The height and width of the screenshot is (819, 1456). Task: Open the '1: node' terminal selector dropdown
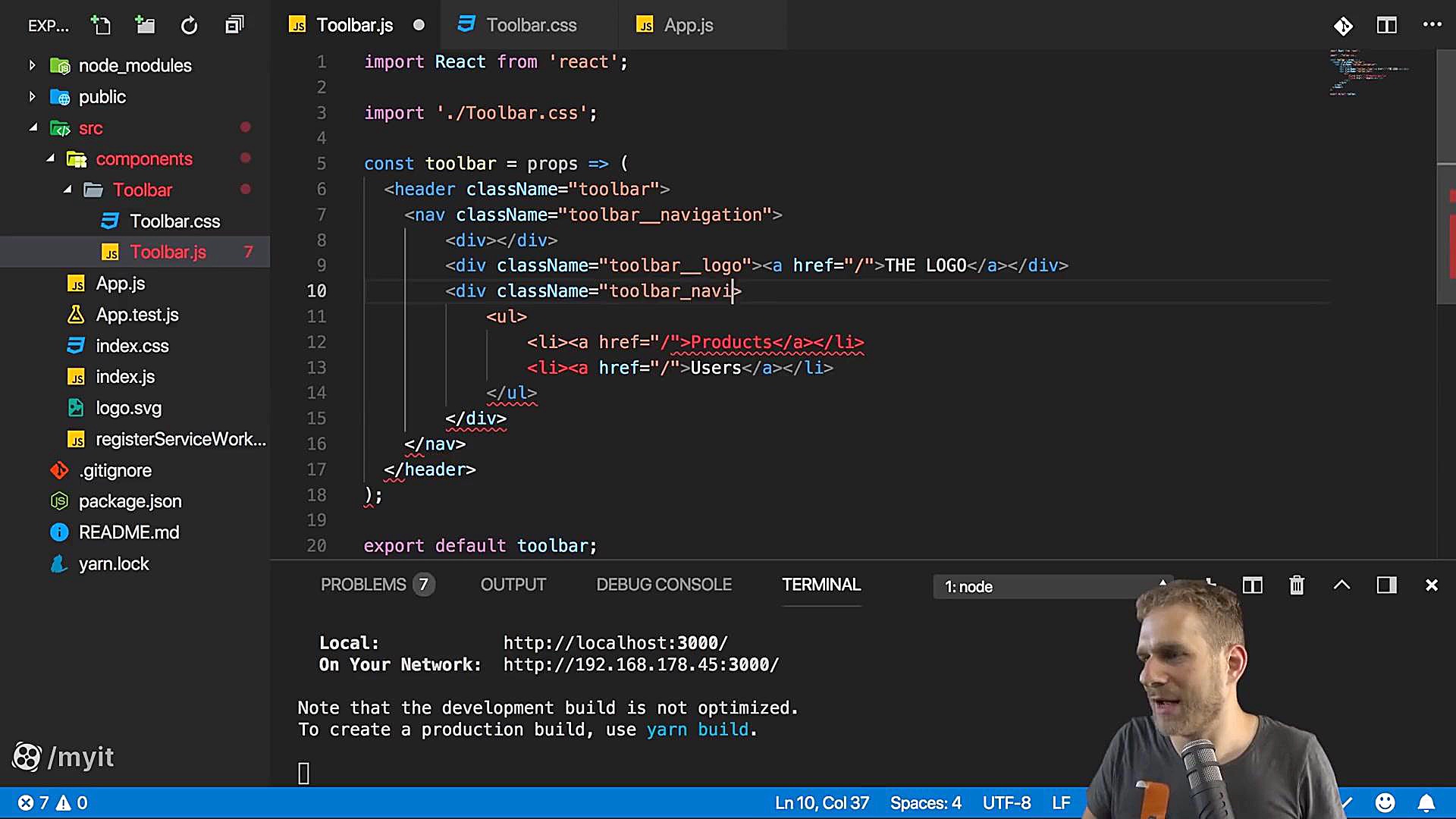point(1053,586)
